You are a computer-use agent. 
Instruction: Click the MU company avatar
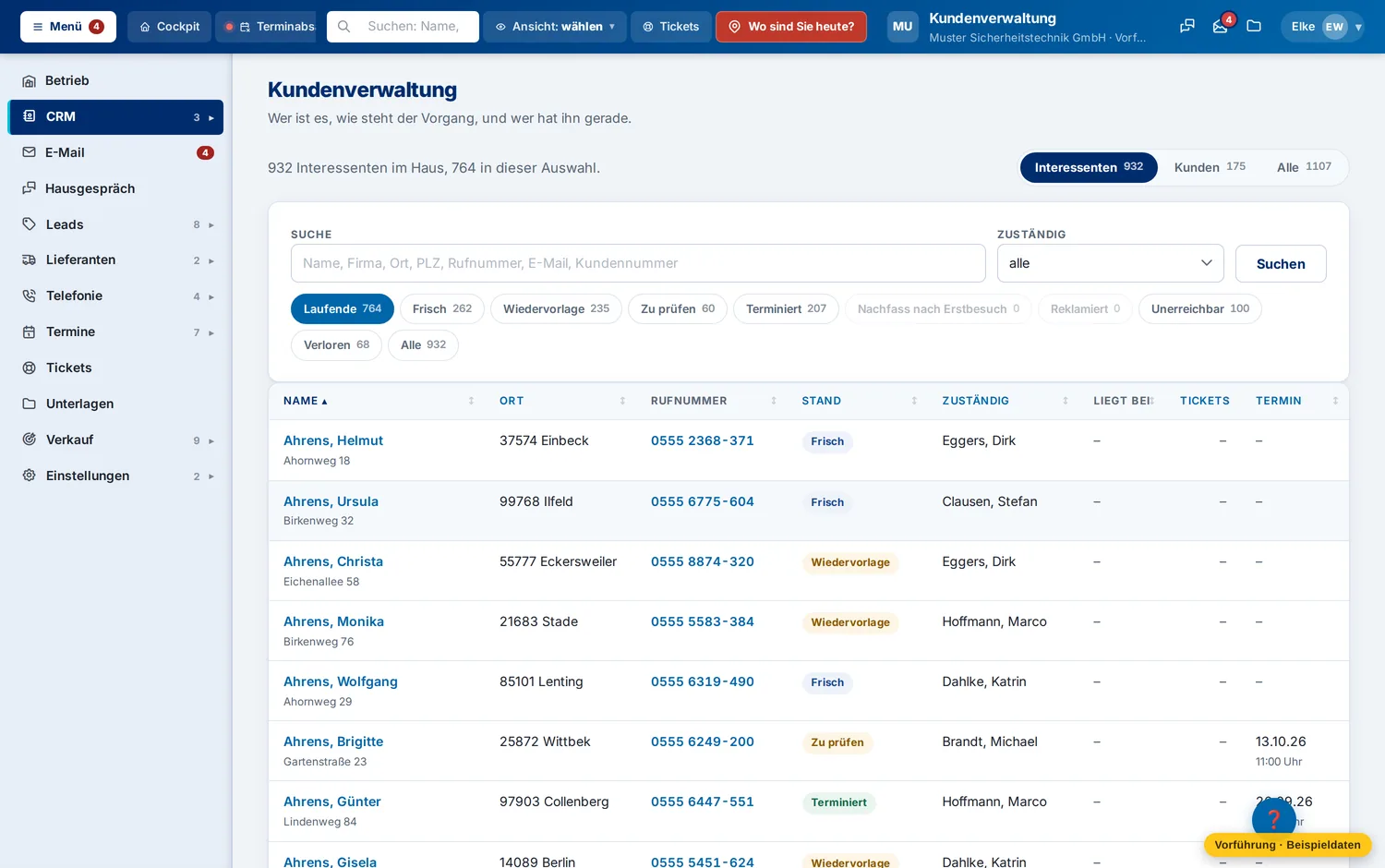(x=903, y=27)
